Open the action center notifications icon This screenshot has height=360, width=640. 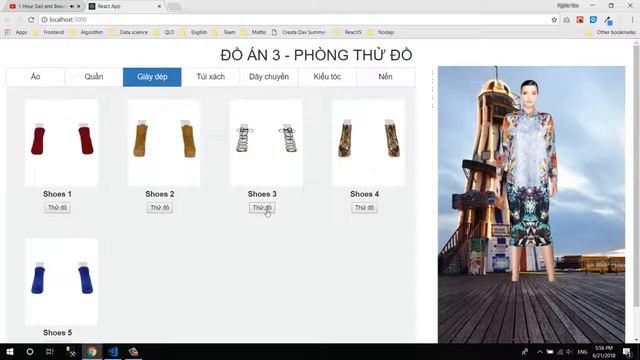(x=627, y=351)
